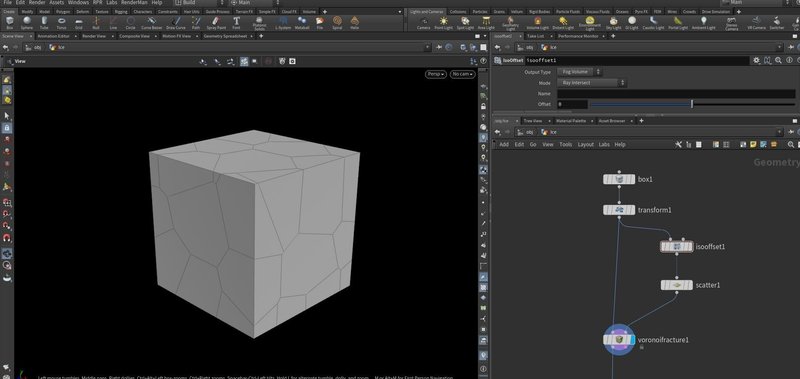Add a Sky Light from the shelf
This screenshot has width=800, height=379.
coord(614,22)
